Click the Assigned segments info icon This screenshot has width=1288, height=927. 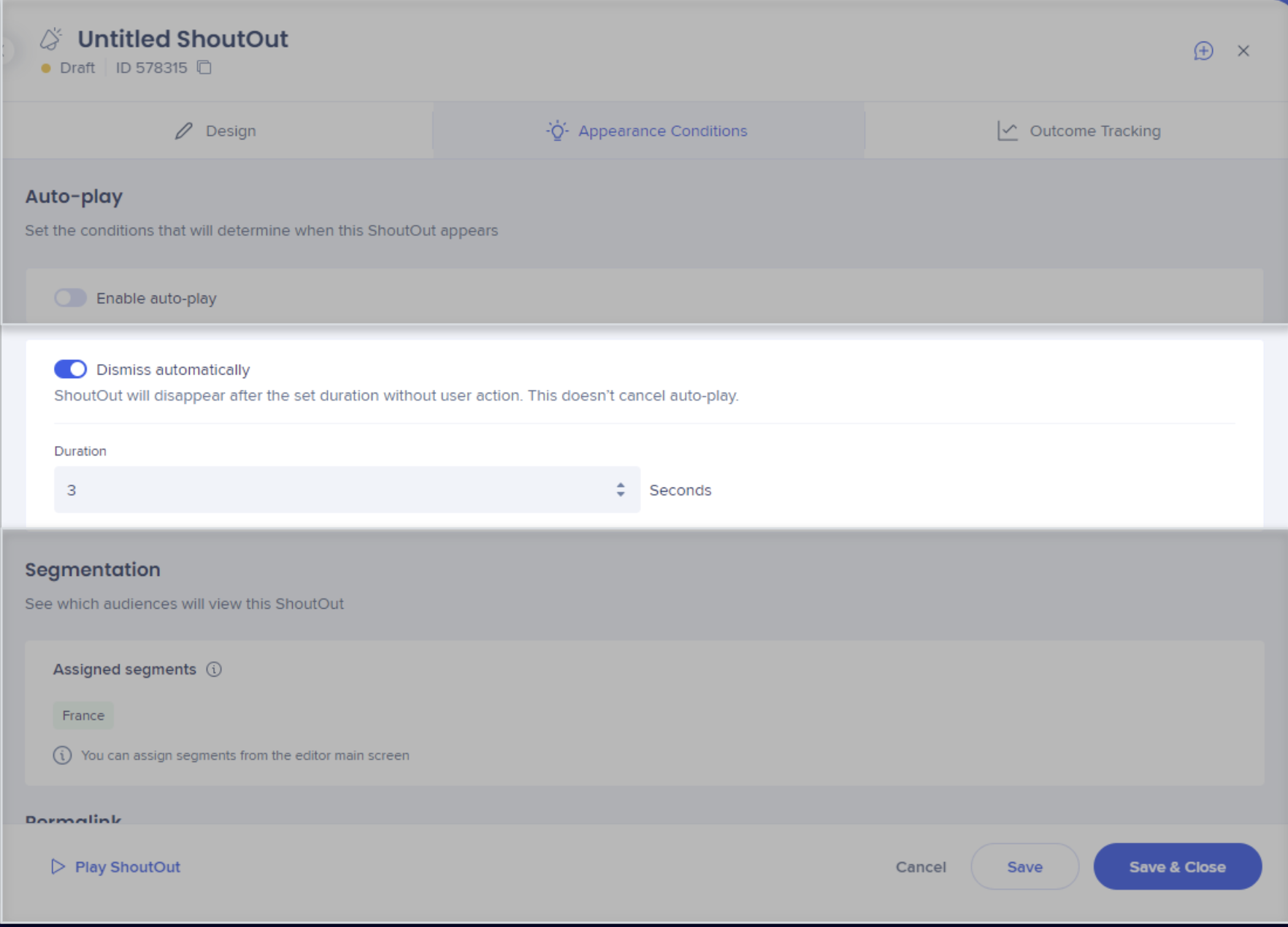point(214,669)
